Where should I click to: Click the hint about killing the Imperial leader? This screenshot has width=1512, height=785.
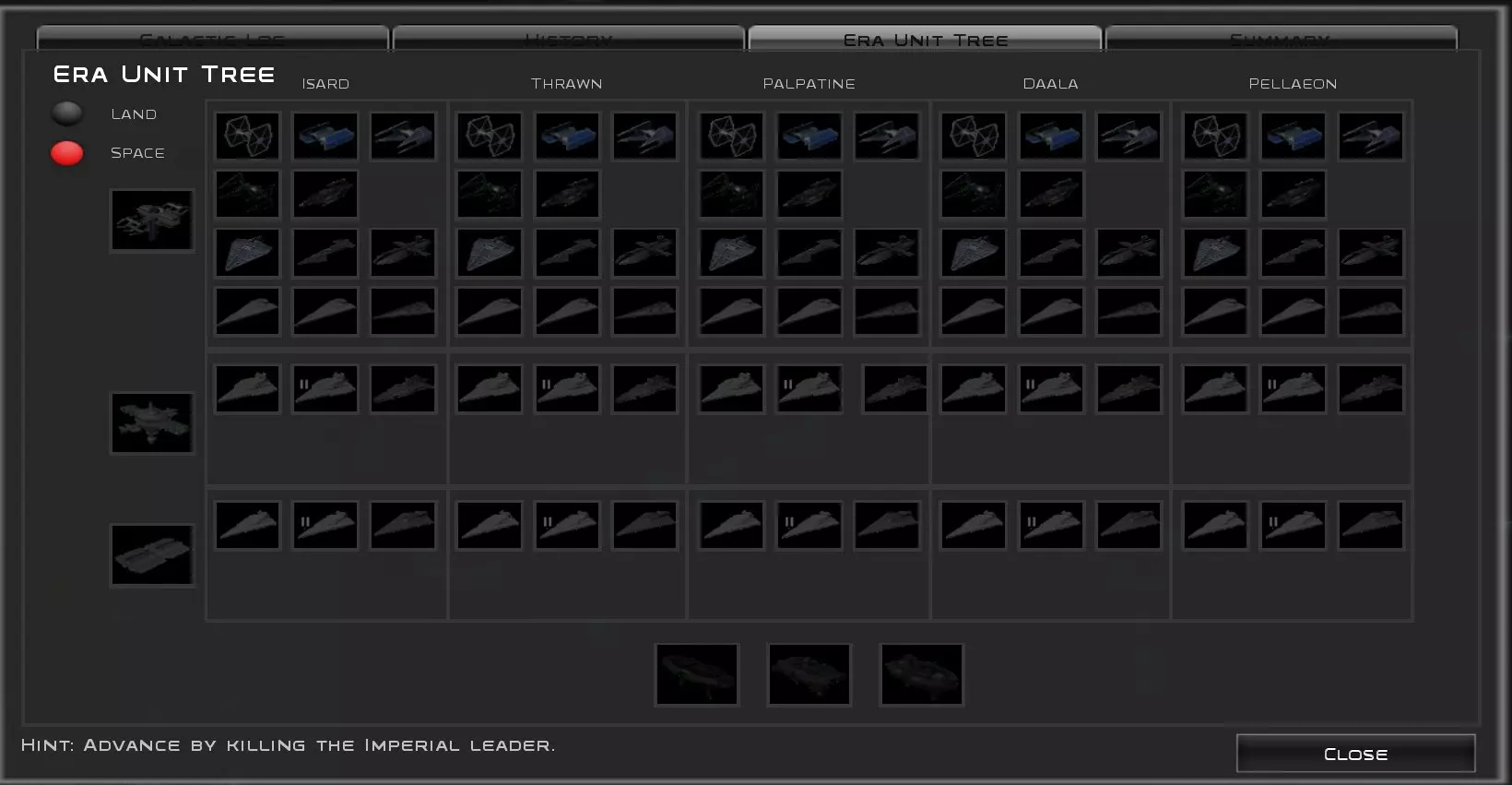289,745
